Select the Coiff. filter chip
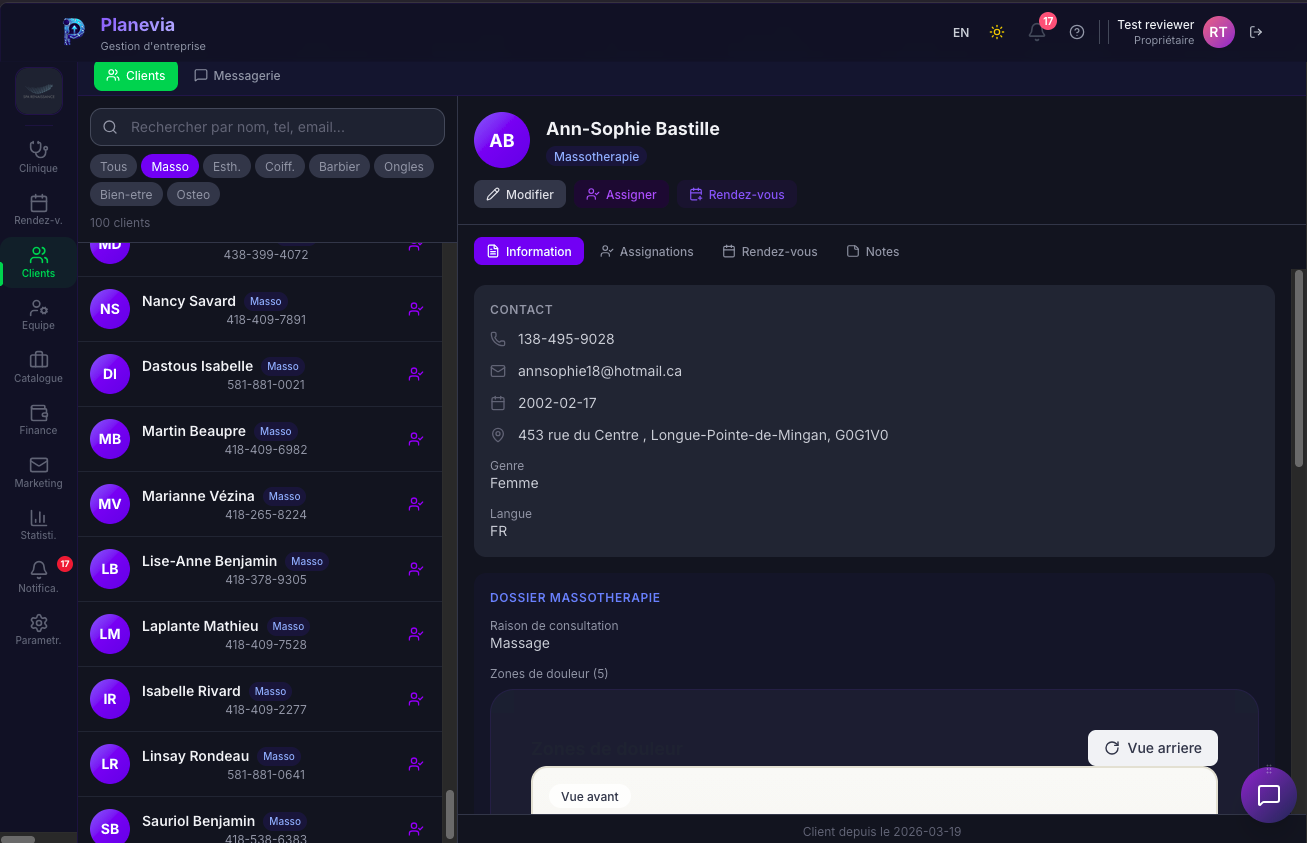Screen dimensions: 1307x843 [280, 166]
